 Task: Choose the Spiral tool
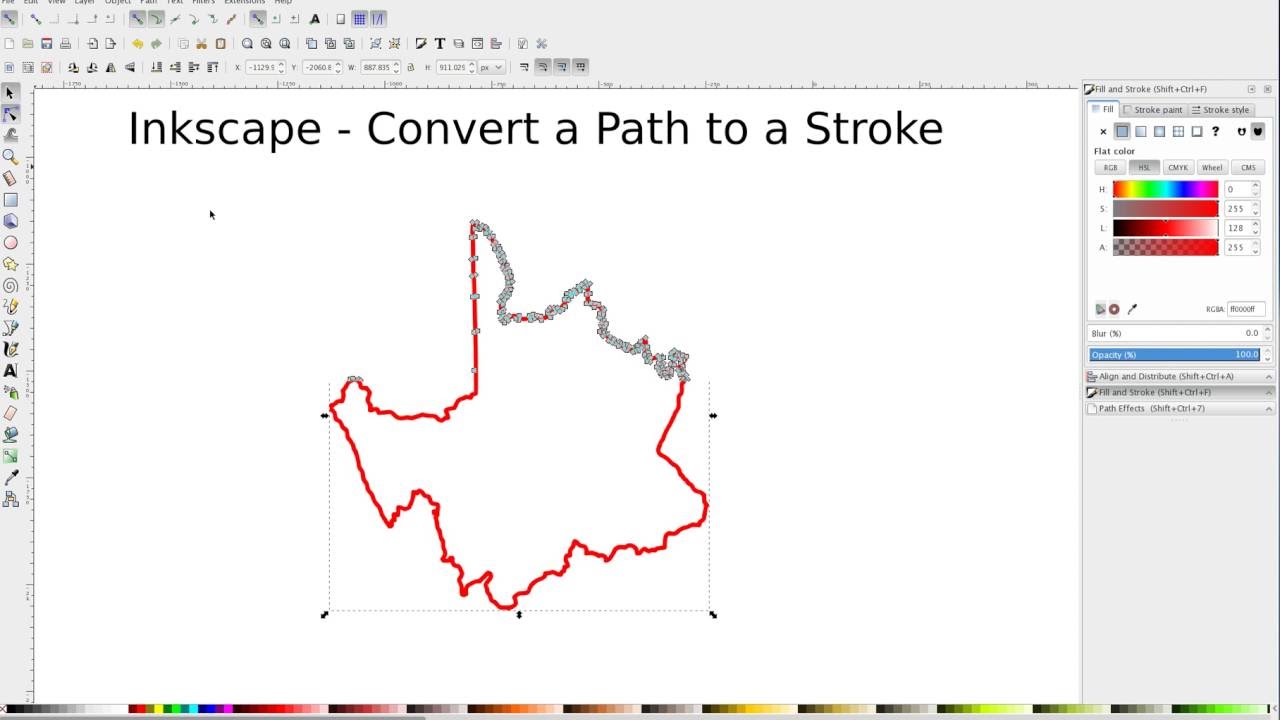[10, 285]
